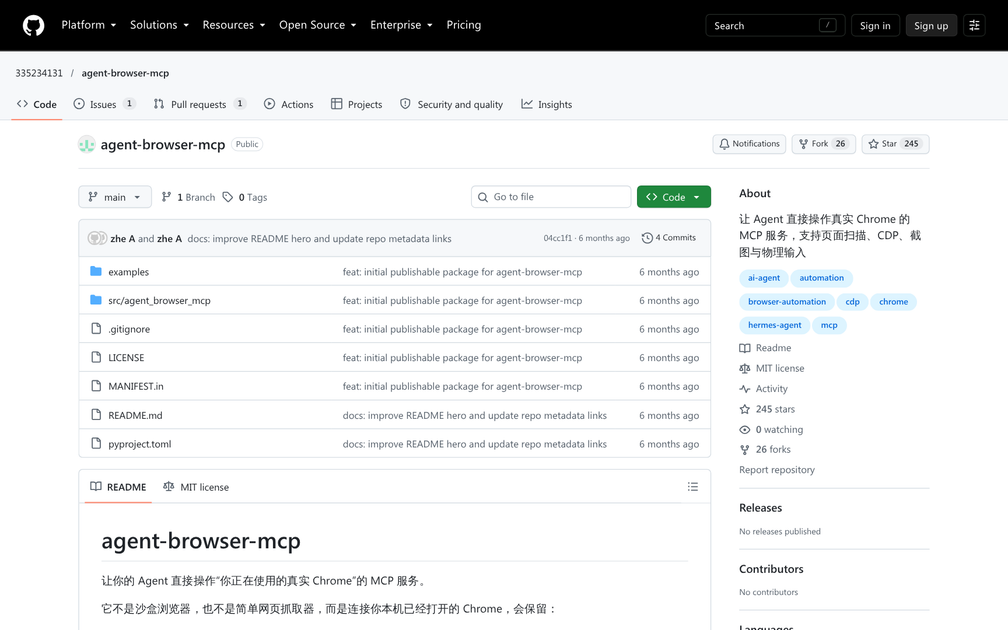
Task: Click the mcp topic tag
Action: [829, 325]
